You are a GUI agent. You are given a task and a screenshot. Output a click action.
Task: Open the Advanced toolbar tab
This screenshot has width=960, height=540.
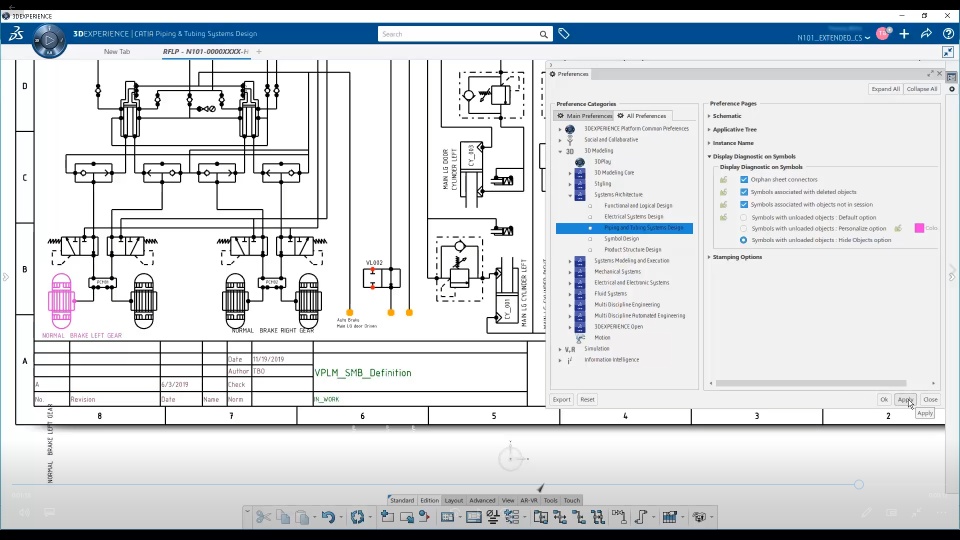click(482, 500)
